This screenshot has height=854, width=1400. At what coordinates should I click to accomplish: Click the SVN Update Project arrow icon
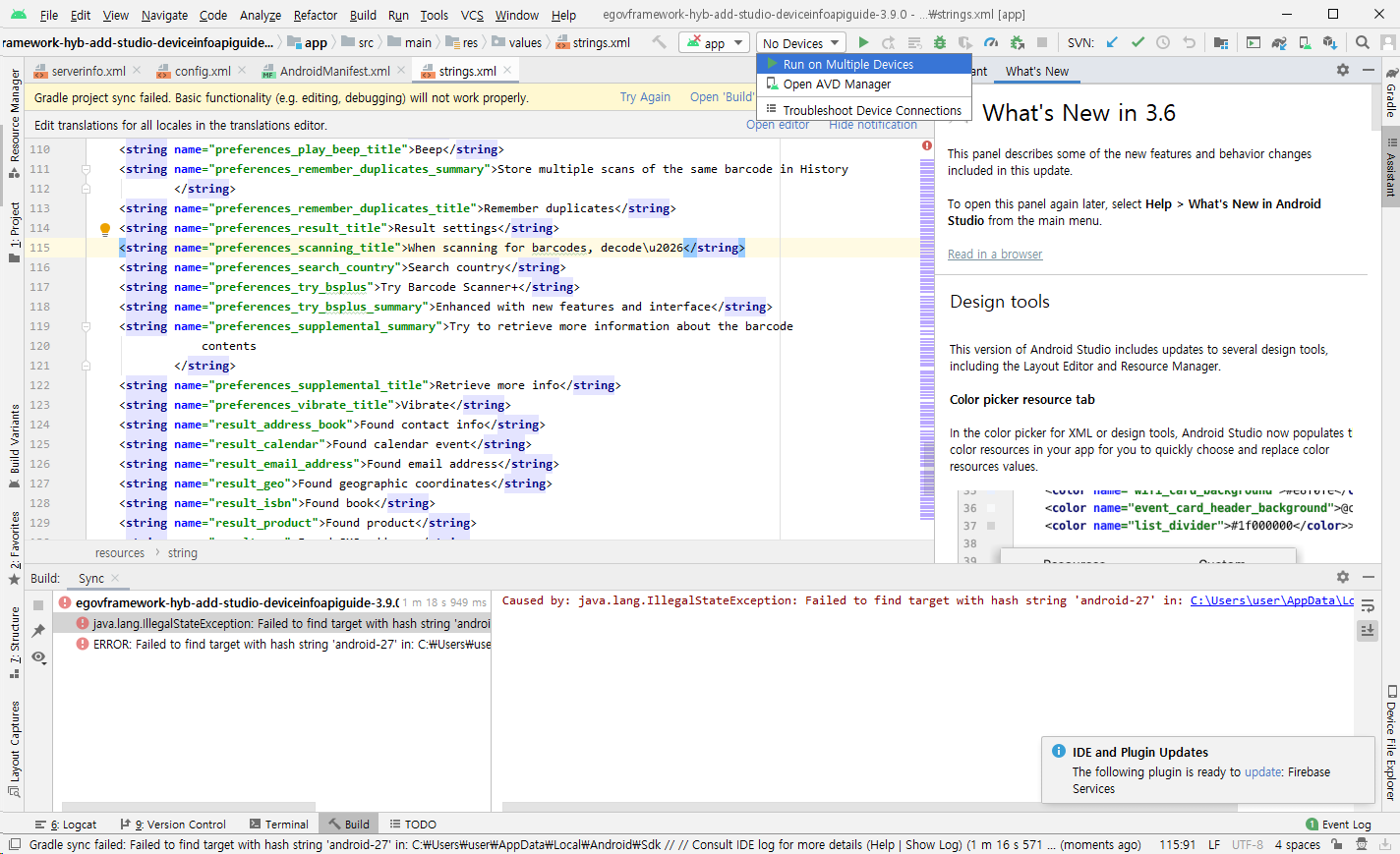(1112, 42)
